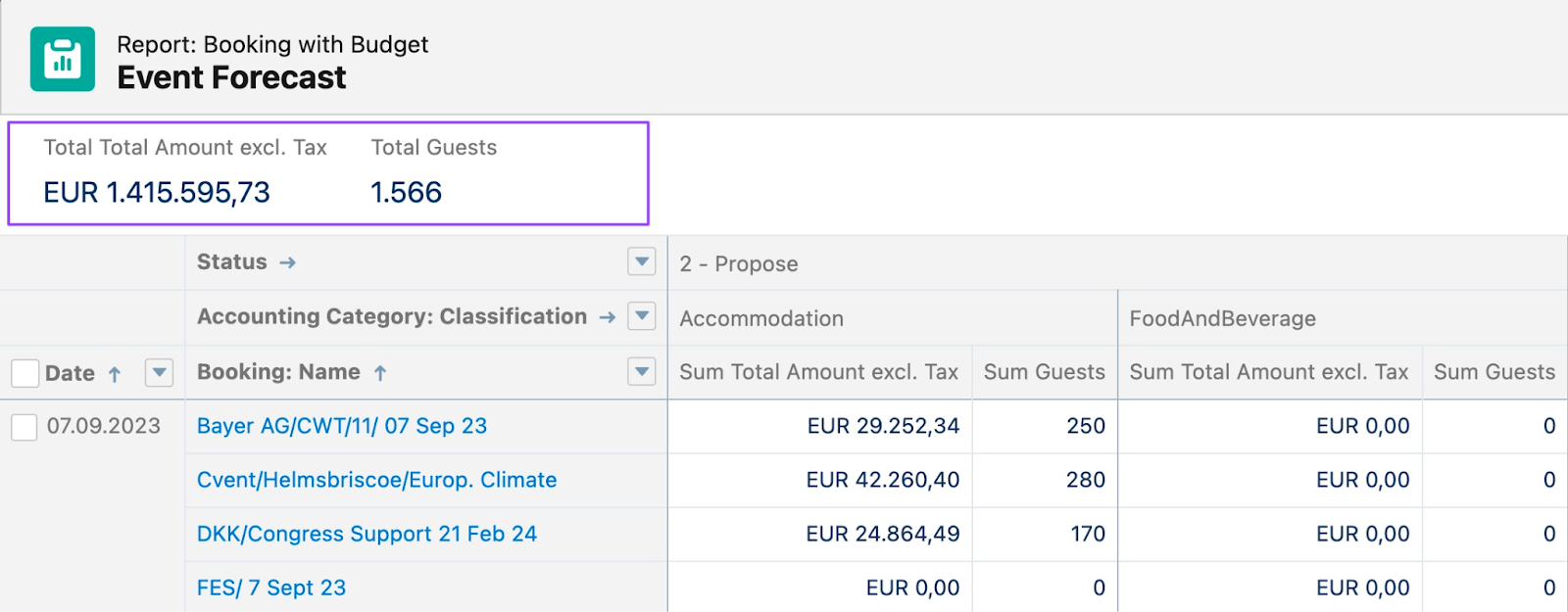Open the Date column dropdown
Image resolution: width=1568 pixels, height=612 pixels.
(159, 372)
